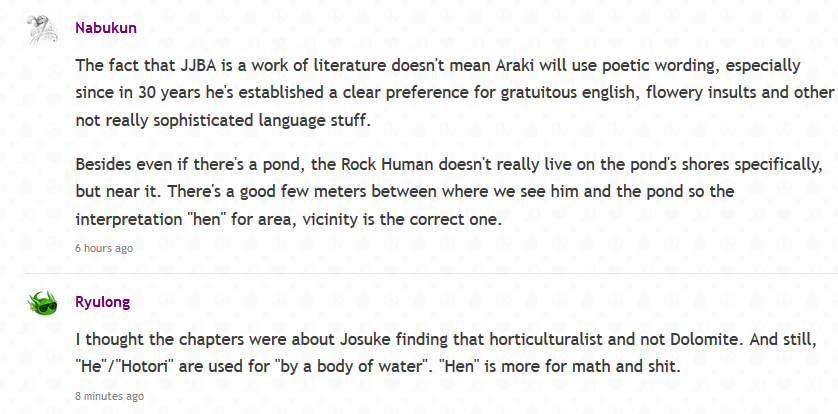Click Nabukun's first paragraph about poetic wording
838x414 pixels.
(x=454, y=93)
